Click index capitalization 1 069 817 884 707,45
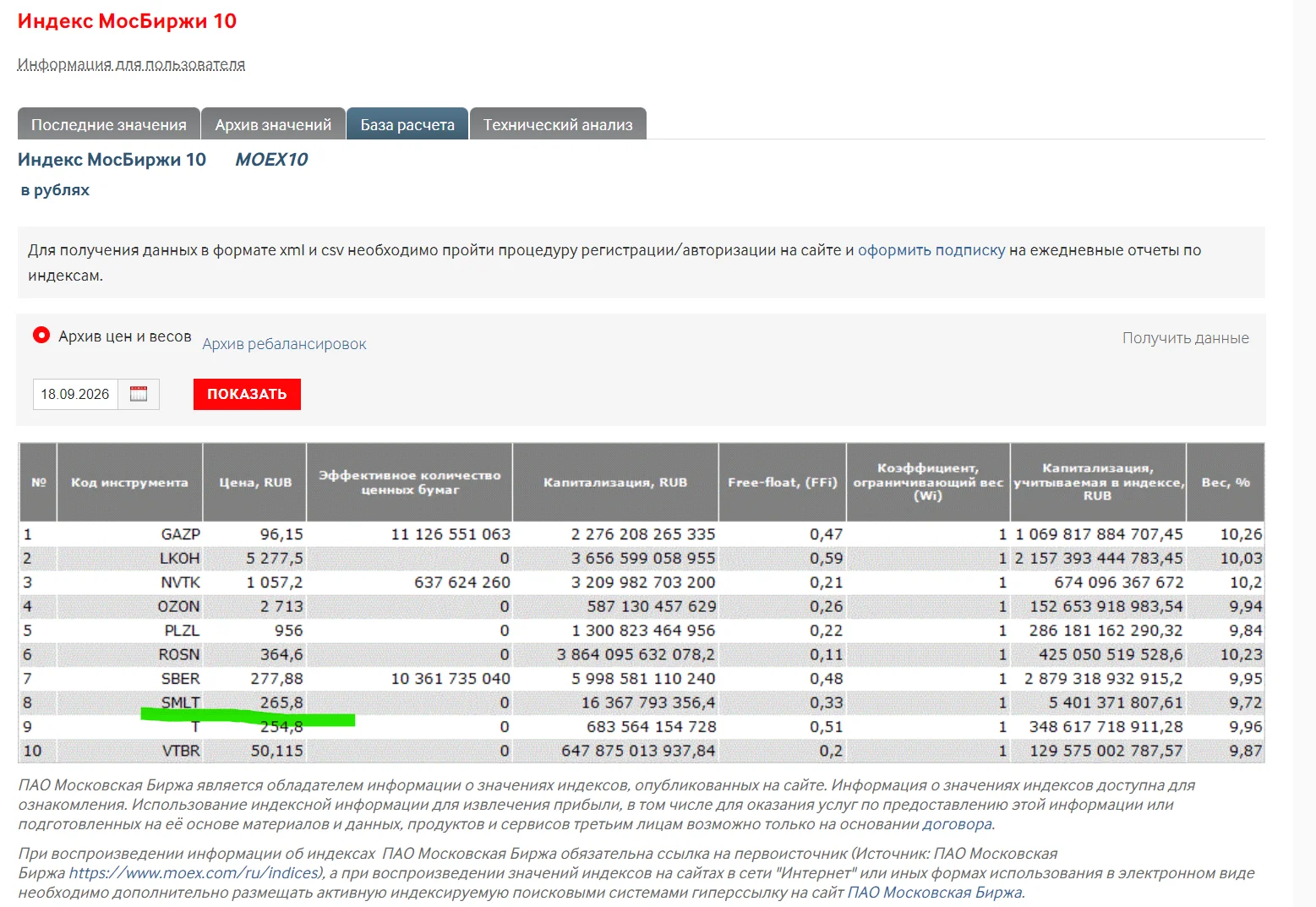The width and height of the screenshot is (1316, 907). coord(1099,534)
